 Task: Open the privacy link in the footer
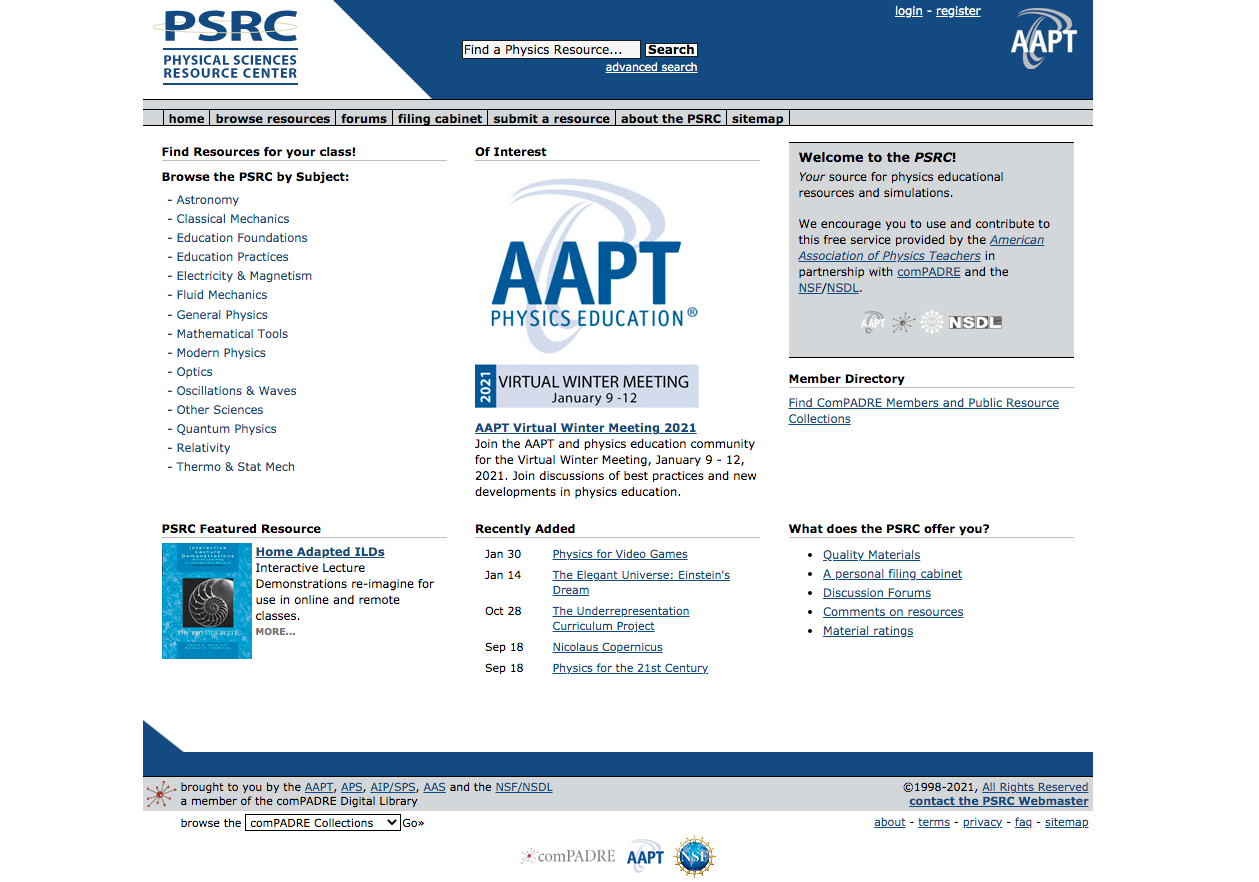tap(982, 822)
